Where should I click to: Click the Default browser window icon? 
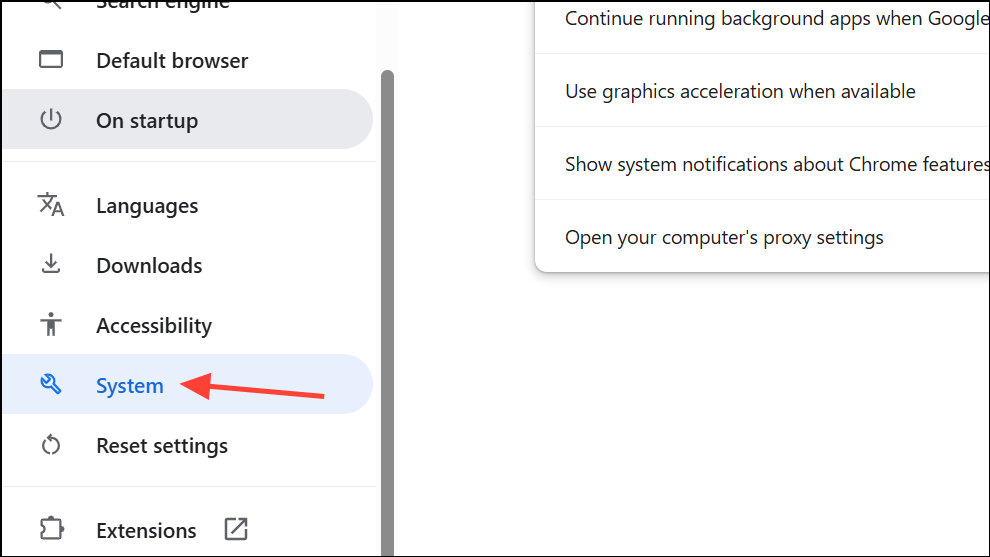50,60
